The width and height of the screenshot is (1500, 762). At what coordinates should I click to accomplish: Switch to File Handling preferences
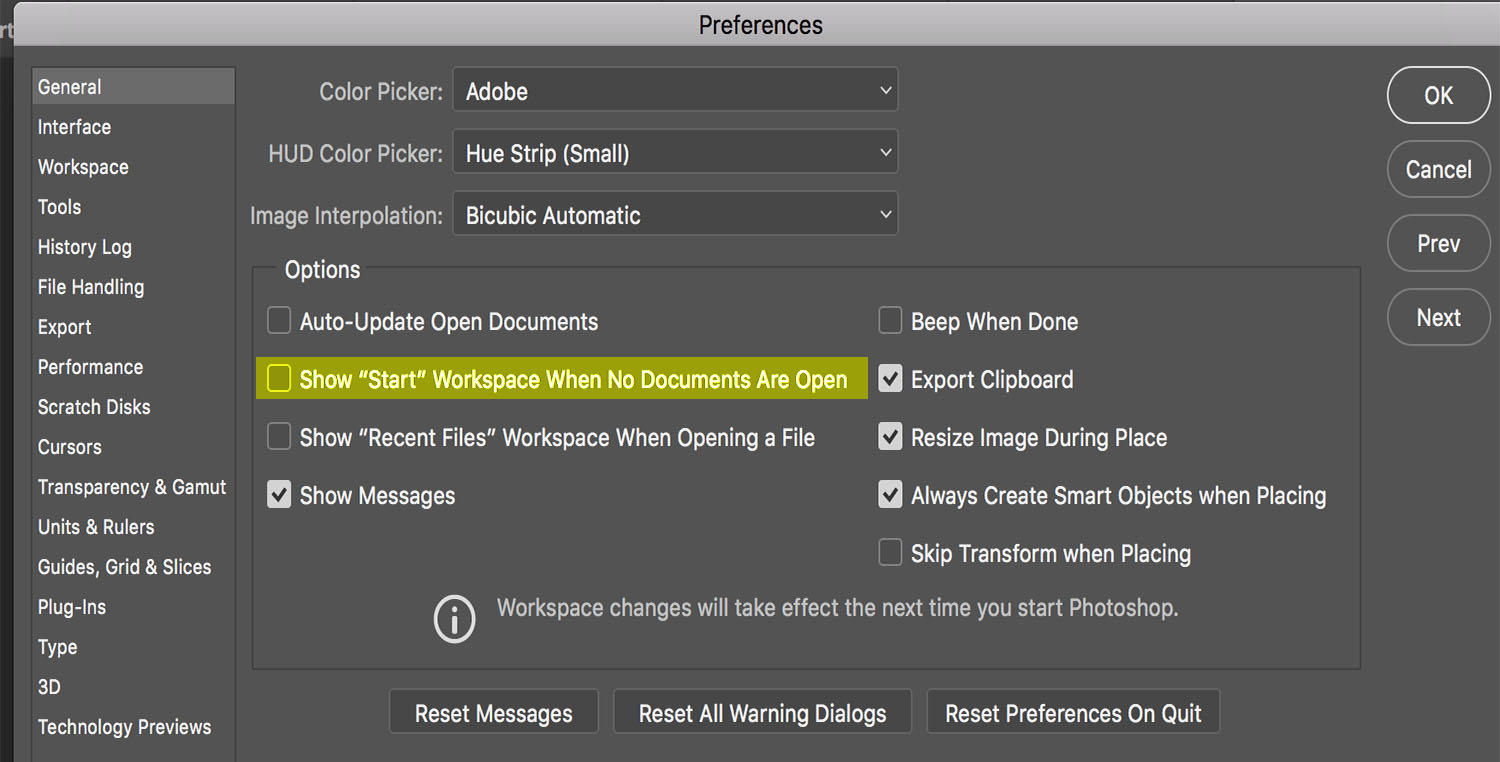pyautogui.click(x=91, y=287)
